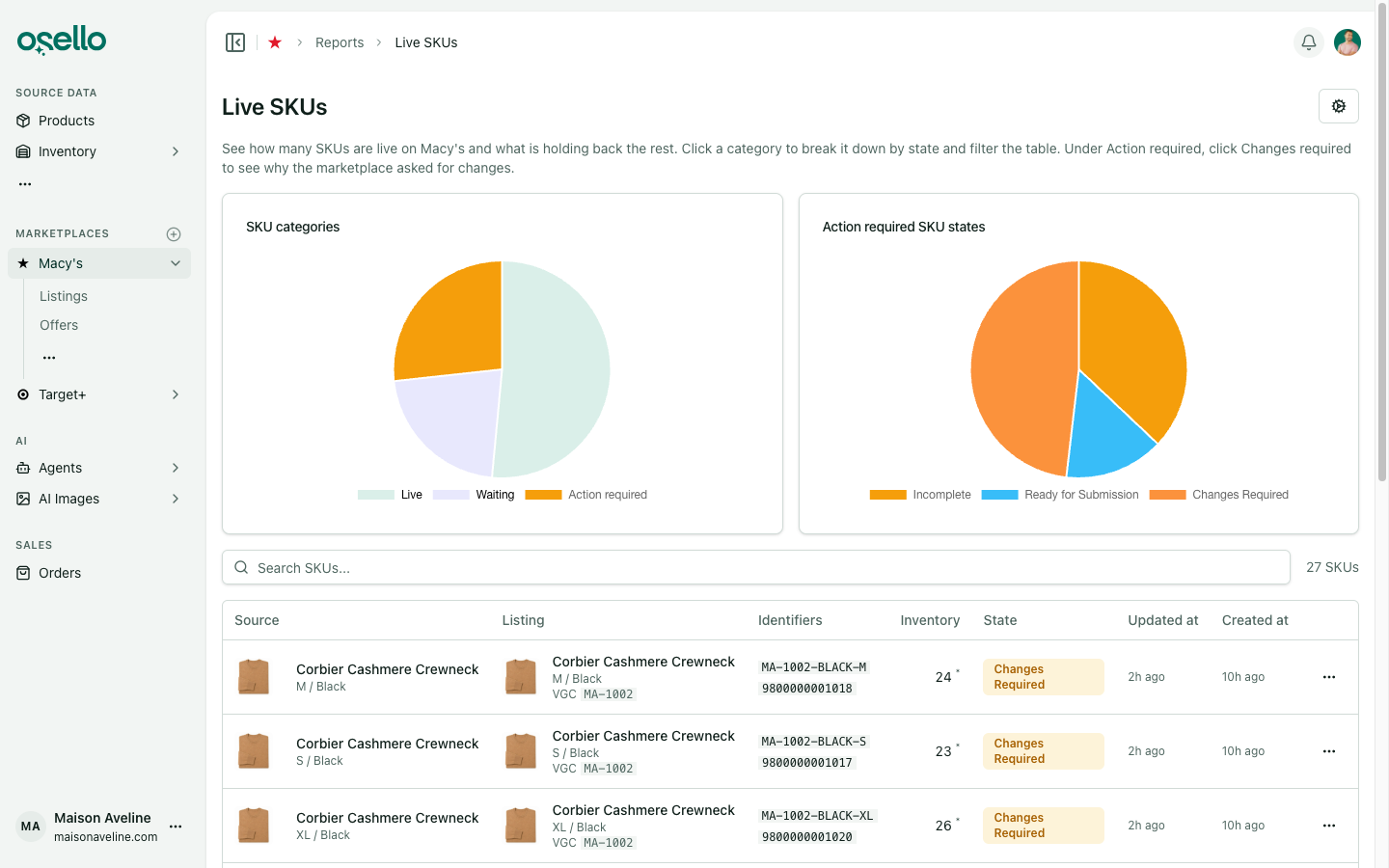The width and height of the screenshot is (1389, 868).
Task: Click listing thumbnail for S / Black crewneck
Action: [x=521, y=751]
